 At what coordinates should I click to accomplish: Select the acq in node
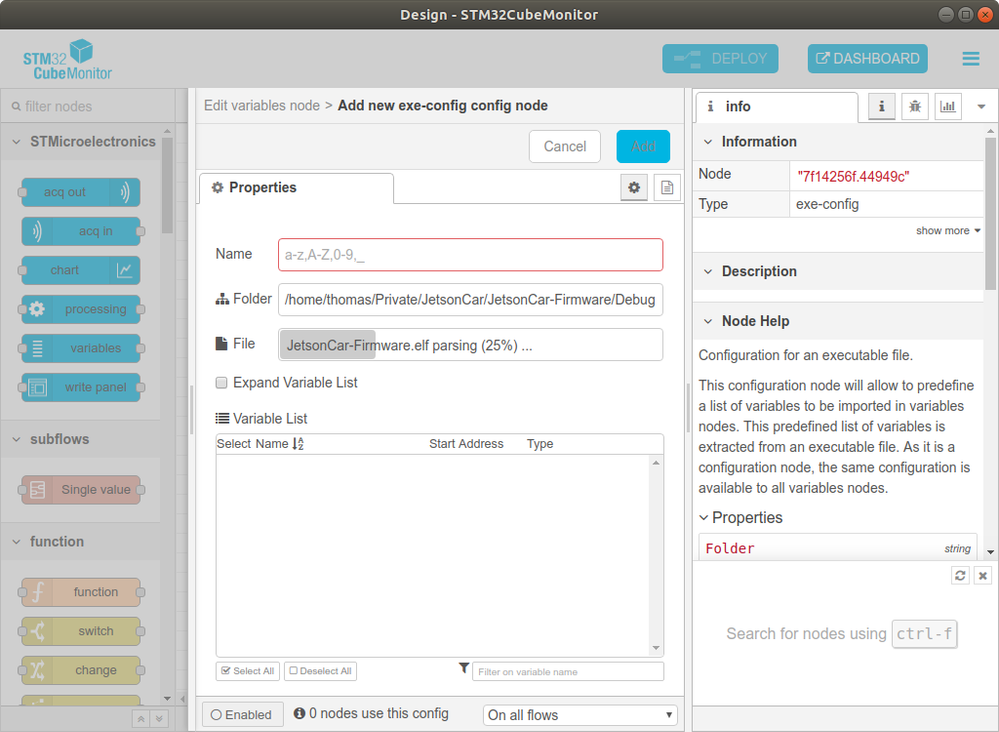point(81,231)
